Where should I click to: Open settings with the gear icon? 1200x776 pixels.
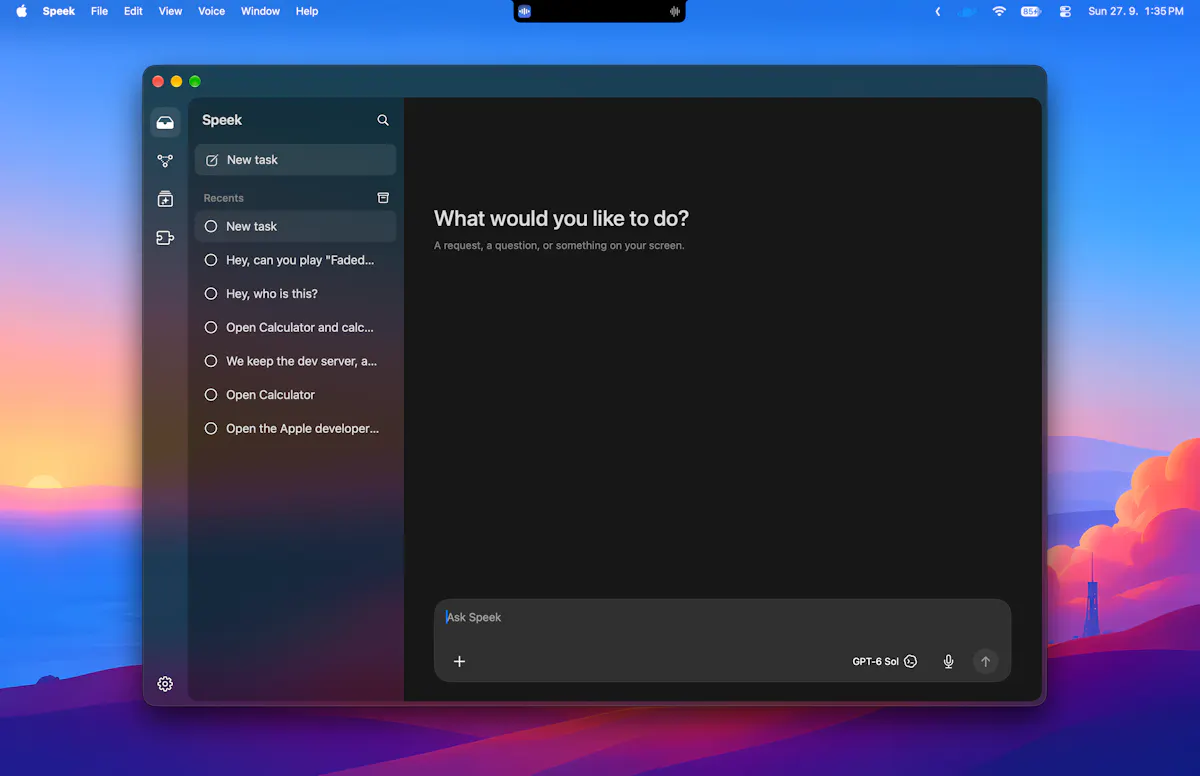pyautogui.click(x=165, y=684)
